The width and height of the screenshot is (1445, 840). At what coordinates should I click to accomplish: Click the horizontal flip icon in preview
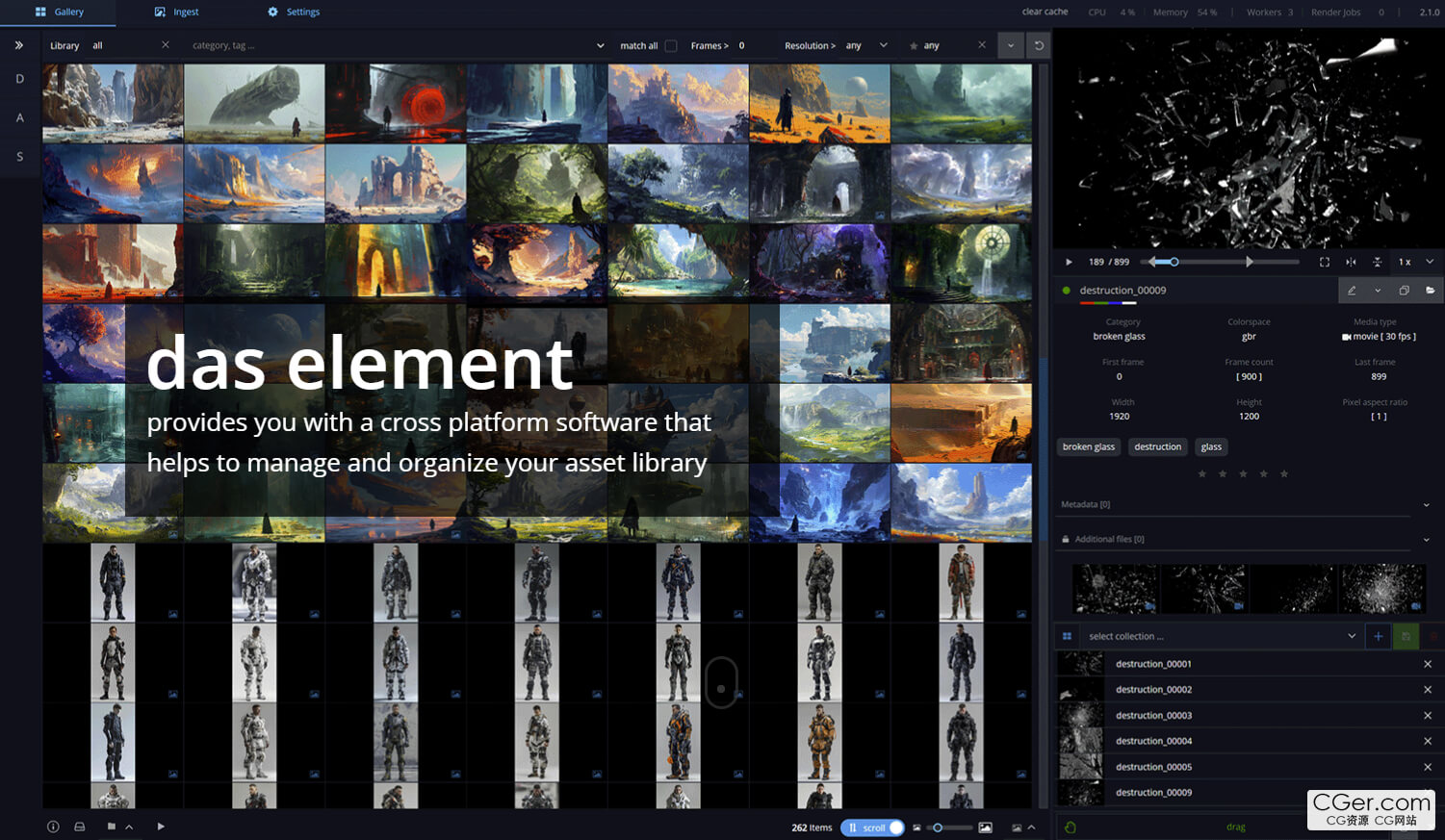click(1351, 262)
